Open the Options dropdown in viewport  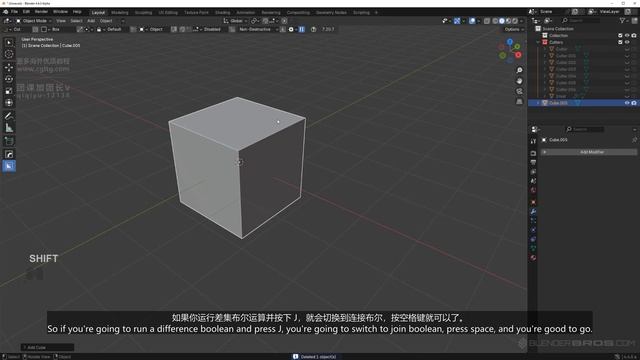514,29
